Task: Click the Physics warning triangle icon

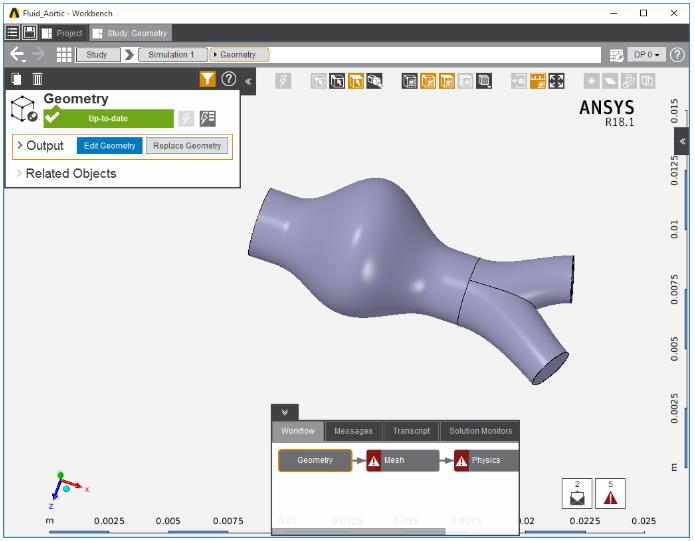Action: pyautogui.click(x=461, y=461)
